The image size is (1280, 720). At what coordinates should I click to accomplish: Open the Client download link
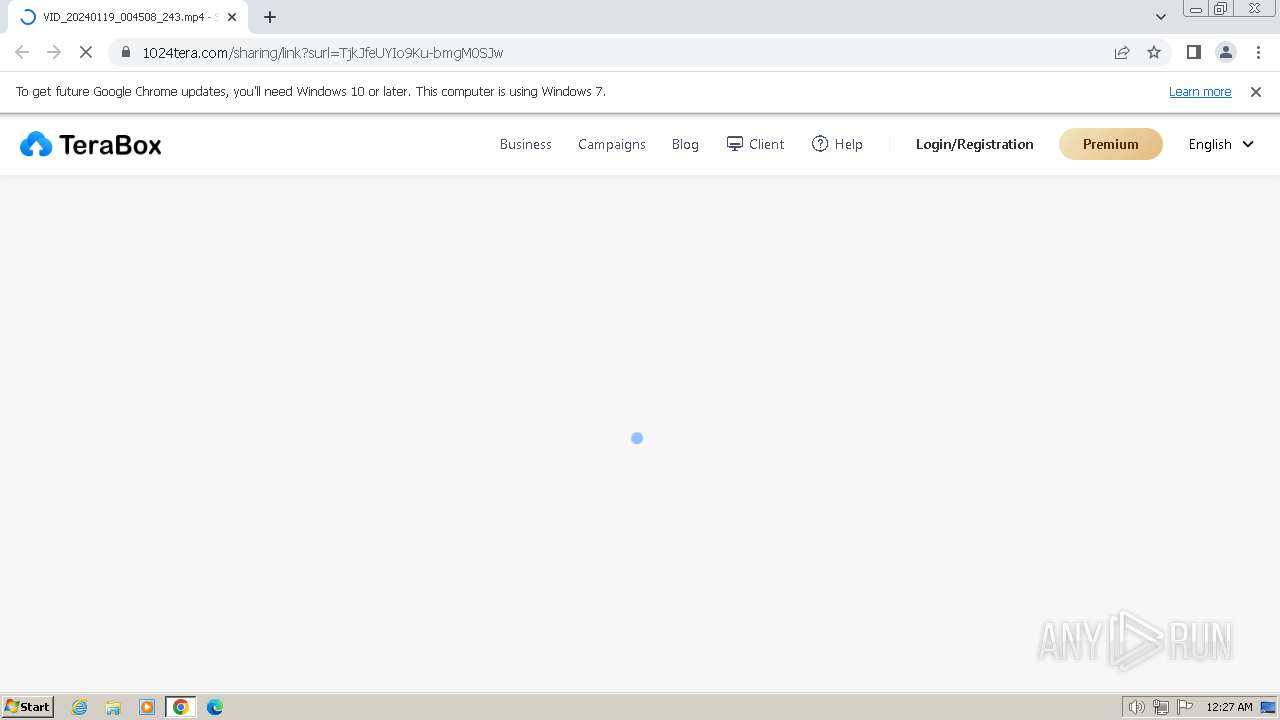click(x=755, y=144)
